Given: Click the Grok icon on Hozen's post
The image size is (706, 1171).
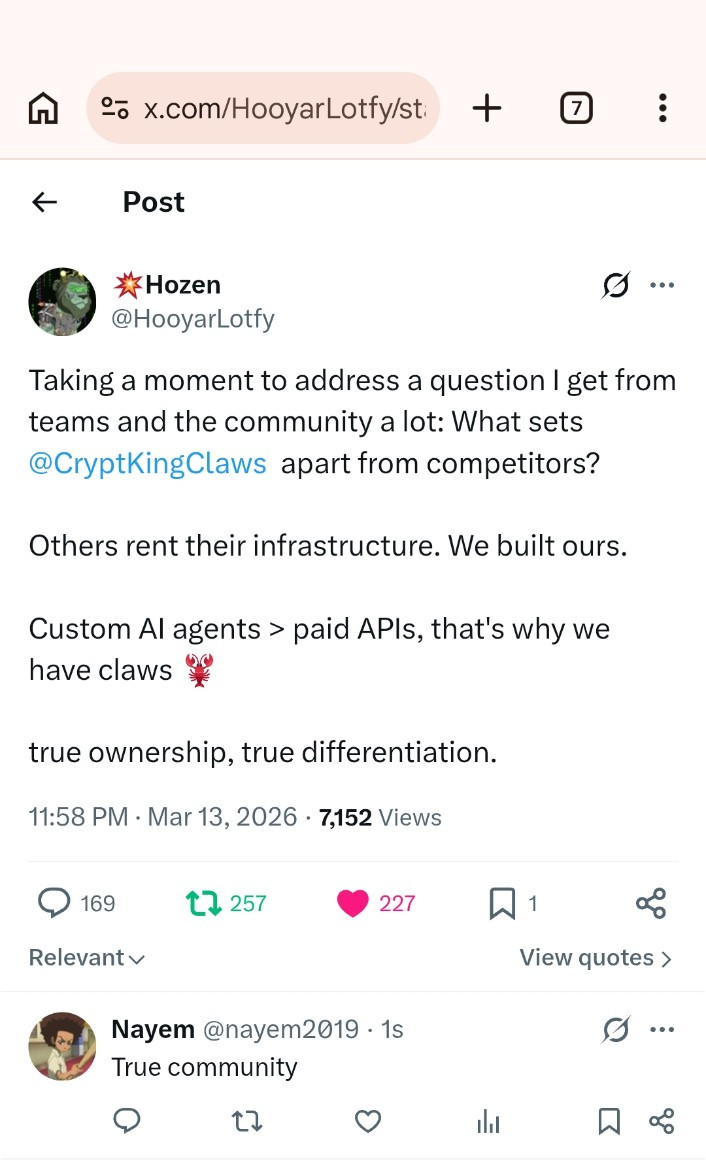Looking at the screenshot, I should click(616, 286).
